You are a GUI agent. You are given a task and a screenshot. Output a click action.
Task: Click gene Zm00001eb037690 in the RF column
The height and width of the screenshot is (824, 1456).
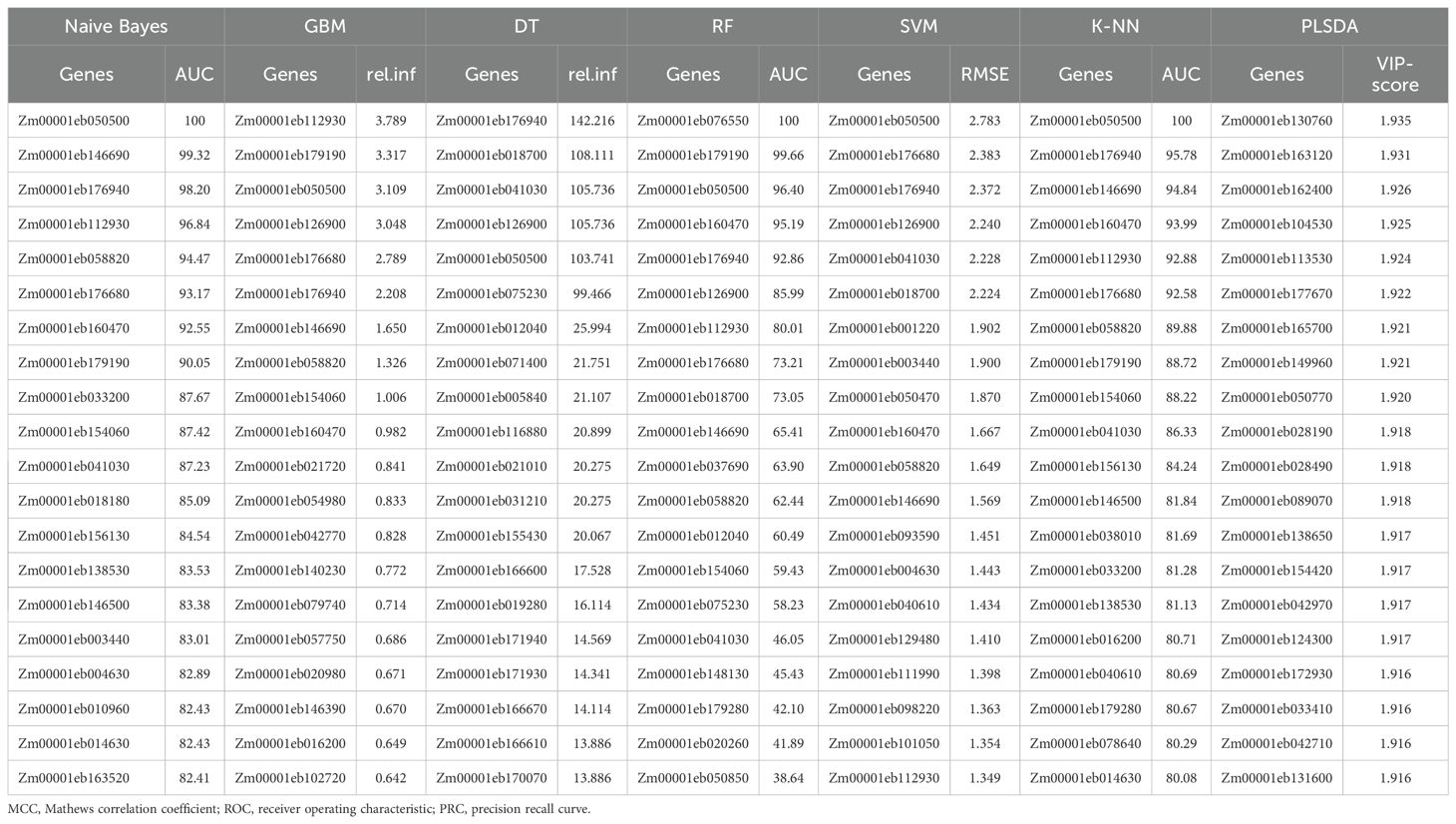[x=692, y=467]
